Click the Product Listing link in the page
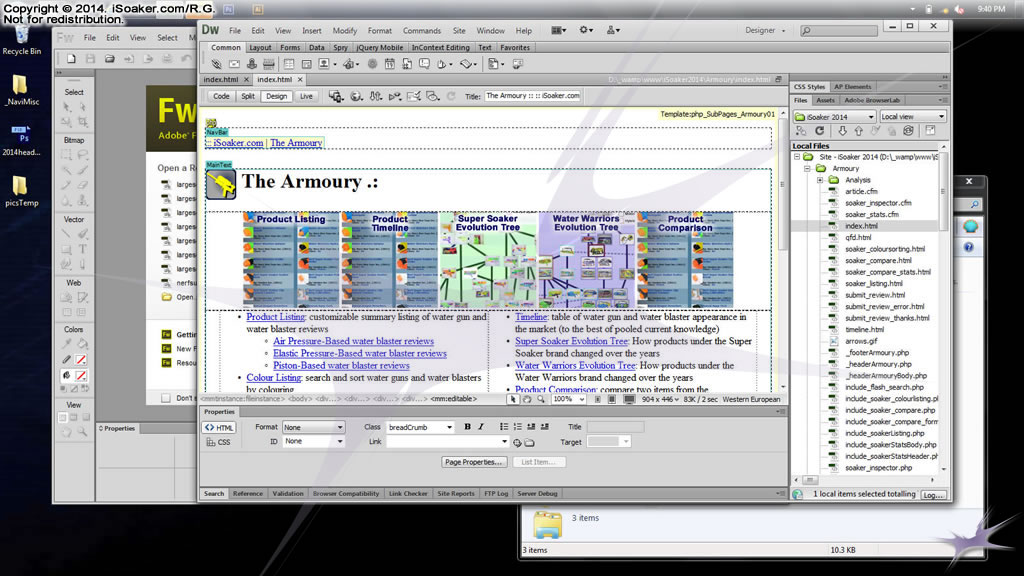Viewport: 1024px width, 576px height. [276, 317]
